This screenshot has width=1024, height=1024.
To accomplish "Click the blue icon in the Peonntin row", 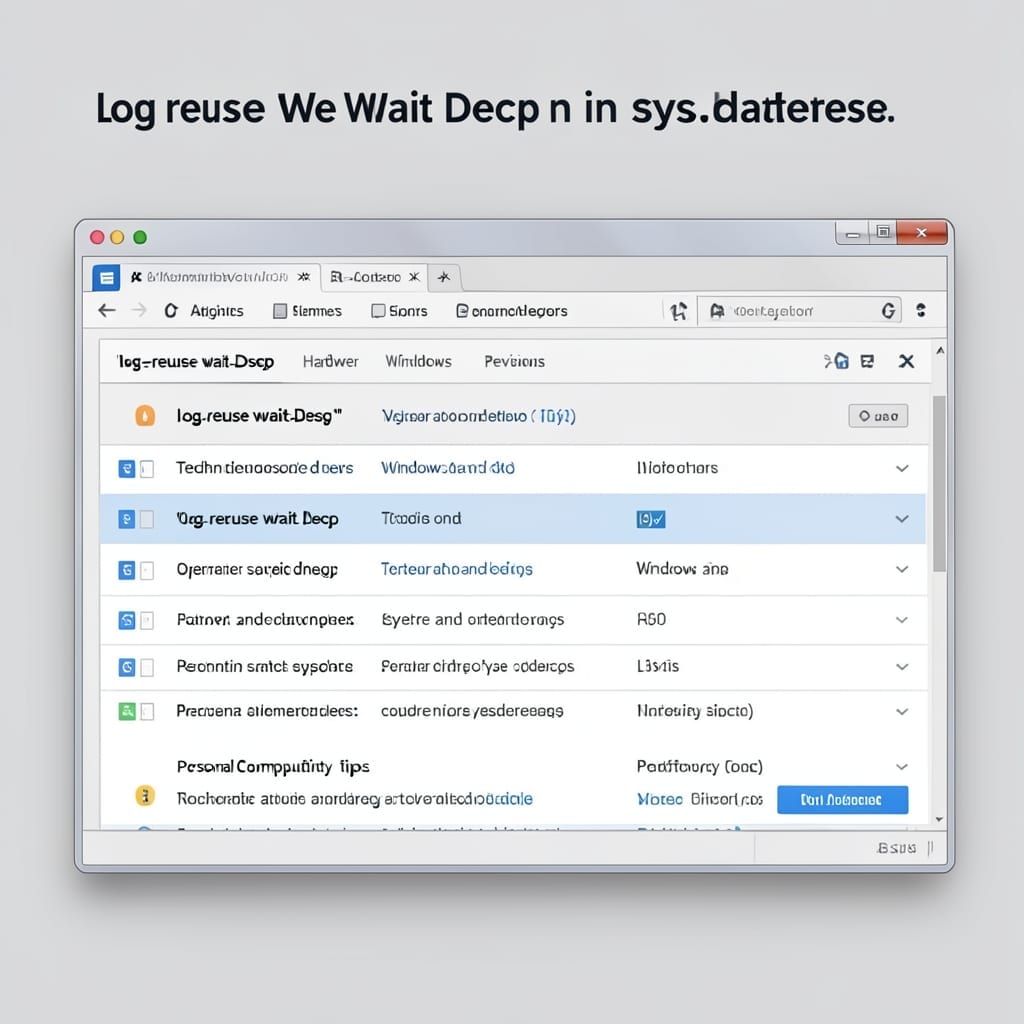I will (x=127, y=667).
